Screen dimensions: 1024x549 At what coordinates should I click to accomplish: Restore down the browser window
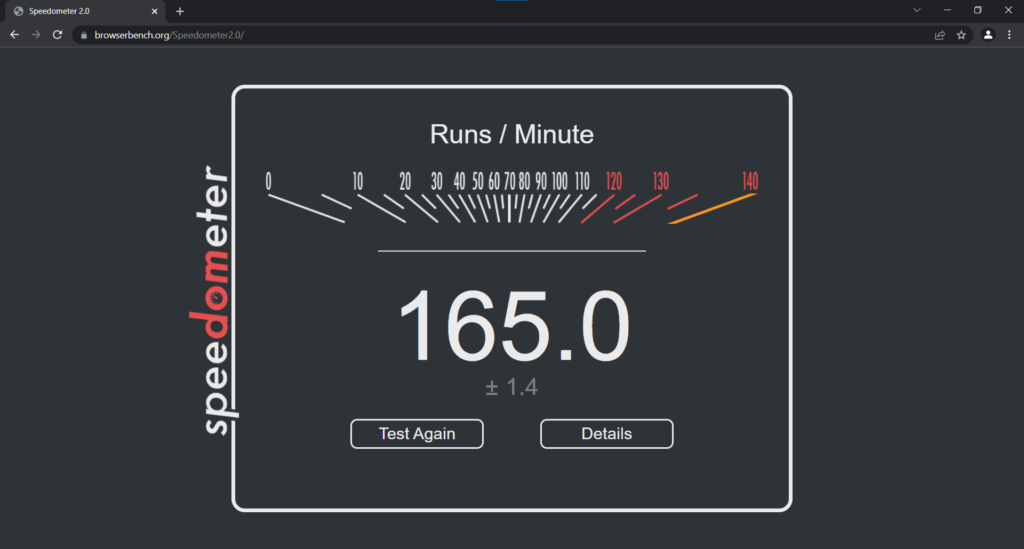tap(978, 10)
